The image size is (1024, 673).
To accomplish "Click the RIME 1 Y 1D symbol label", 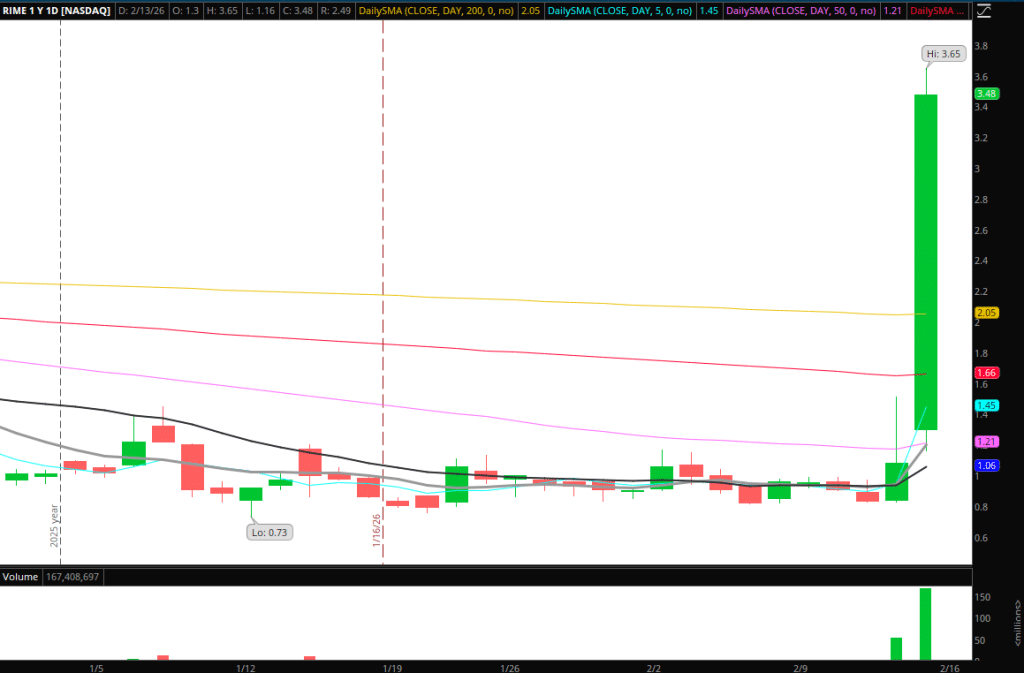I will pos(56,11).
